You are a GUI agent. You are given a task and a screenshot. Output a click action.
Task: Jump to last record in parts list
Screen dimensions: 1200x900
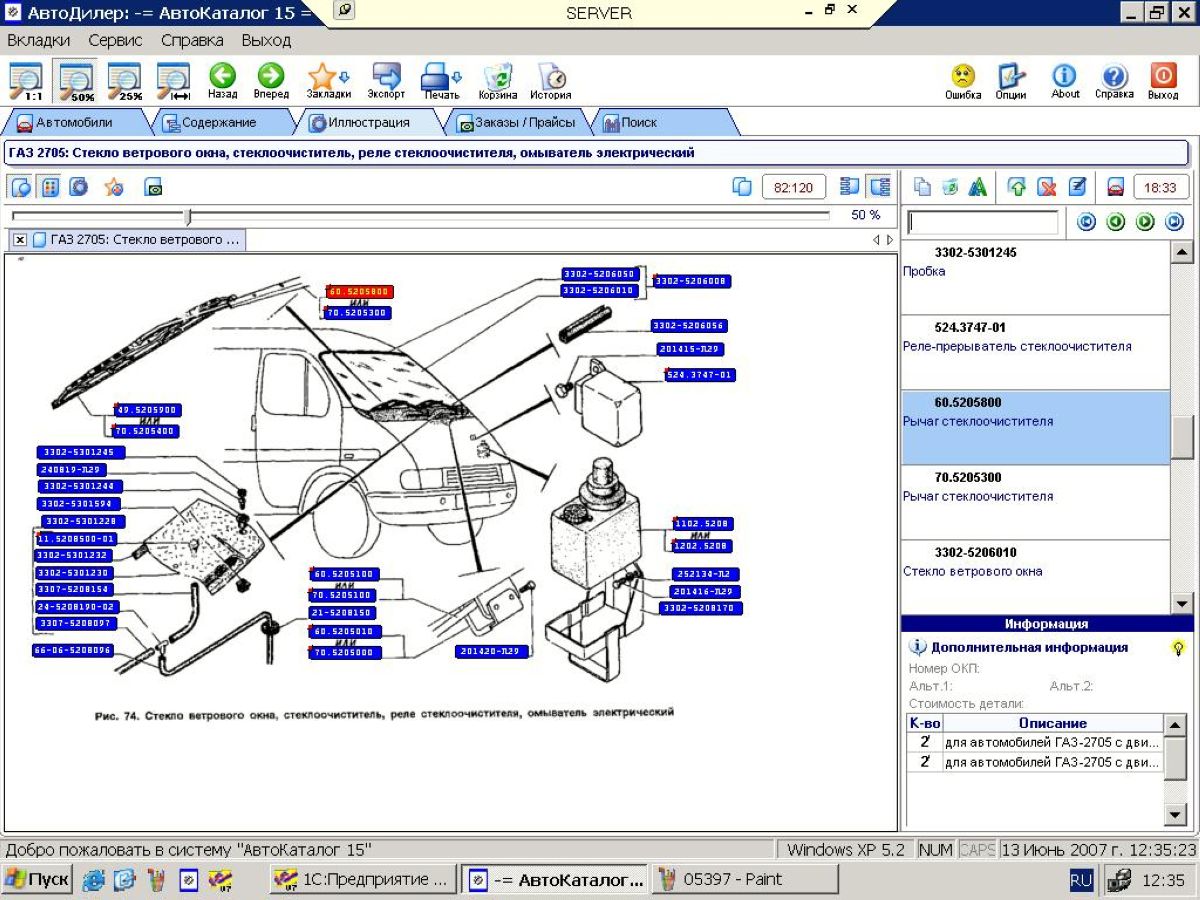pos(1175,222)
